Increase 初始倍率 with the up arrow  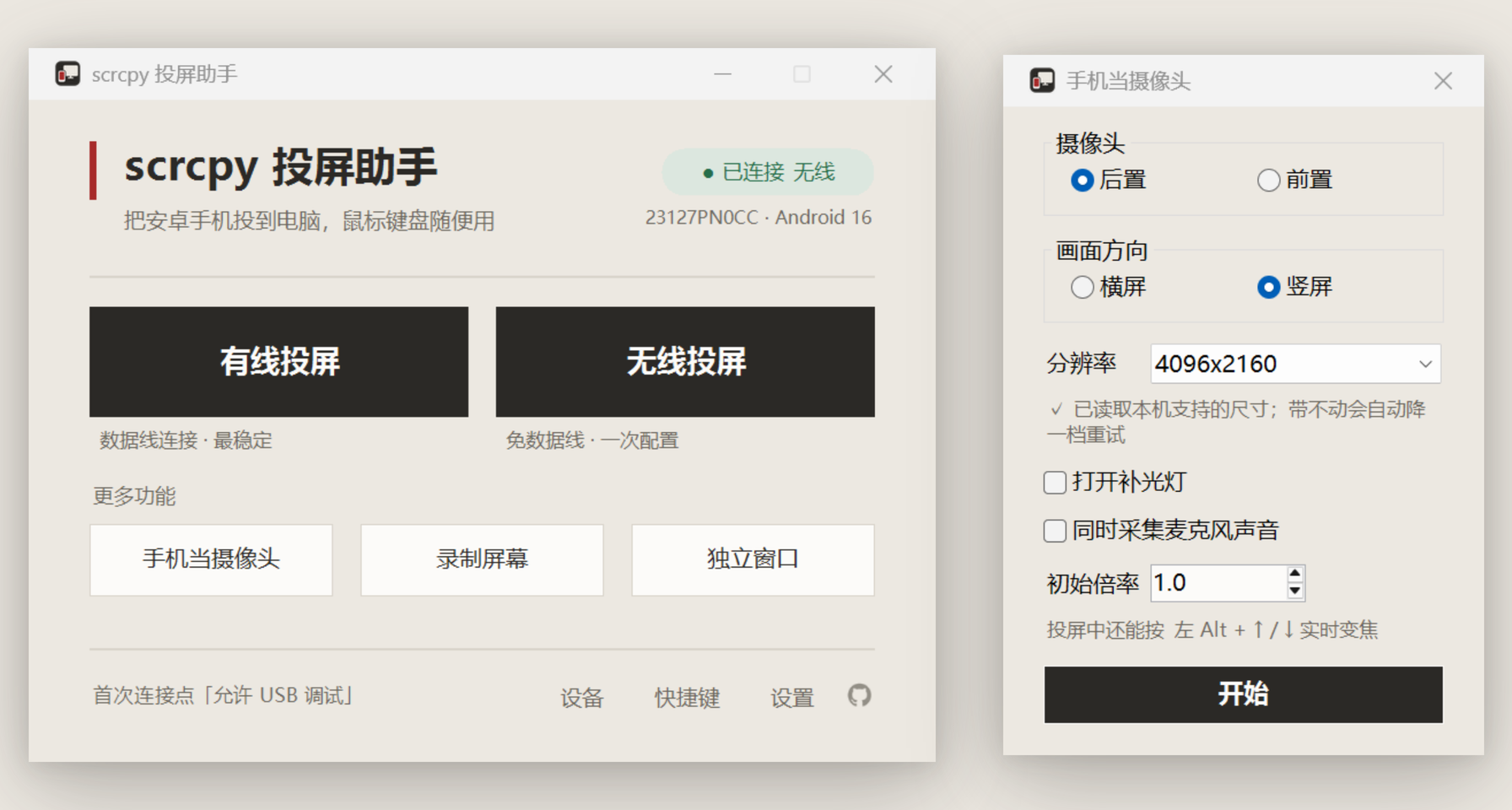click(x=1294, y=575)
